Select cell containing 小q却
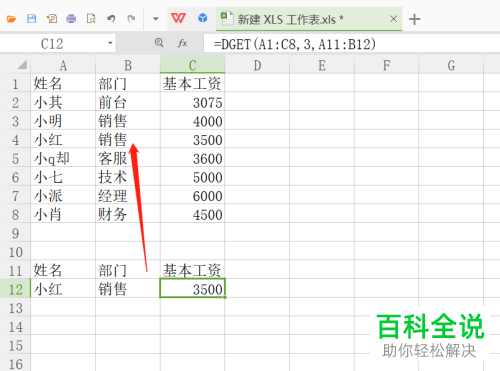 pos(63,158)
